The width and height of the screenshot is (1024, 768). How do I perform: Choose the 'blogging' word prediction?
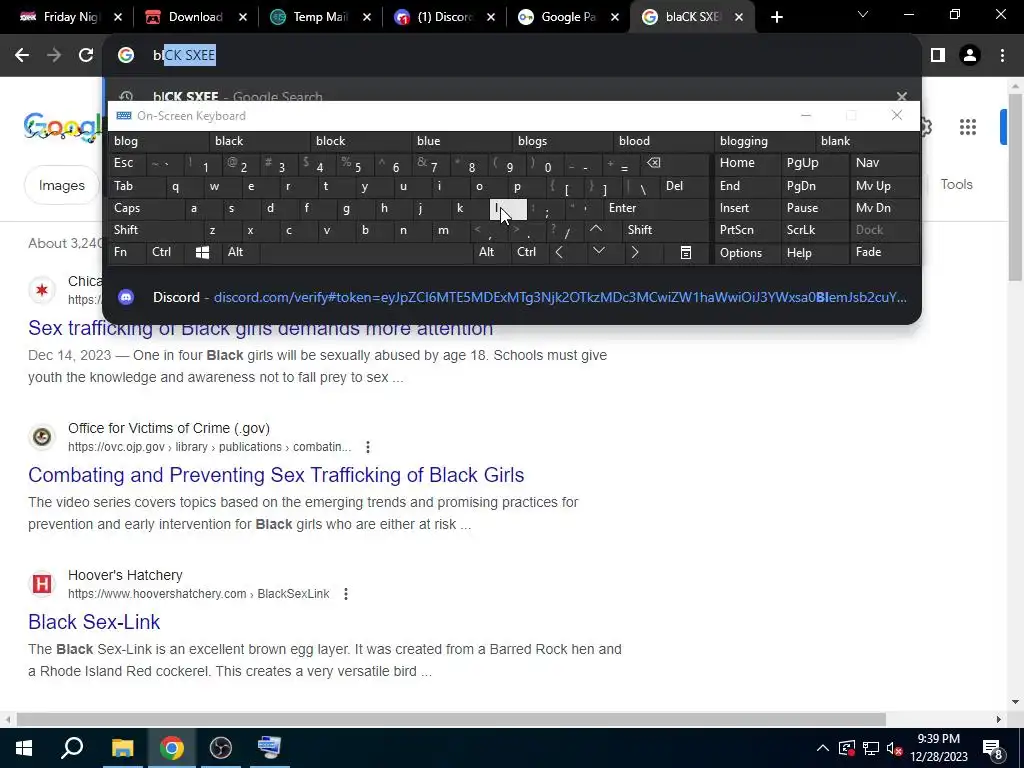pyautogui.click(x=764, y=141)
